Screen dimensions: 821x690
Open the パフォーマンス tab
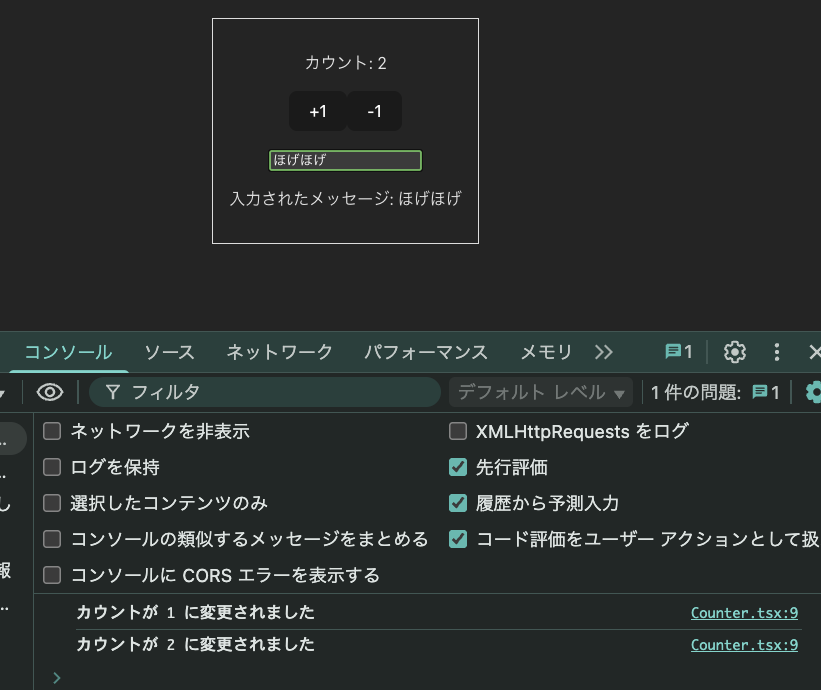tap(425, 352)
